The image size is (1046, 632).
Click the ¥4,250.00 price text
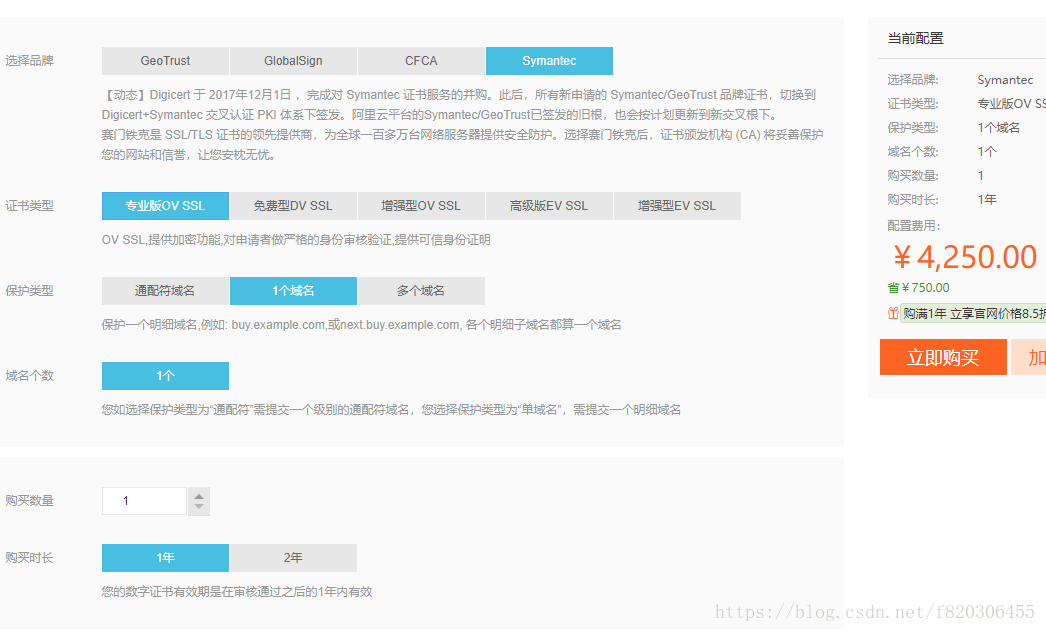coord(965,257)
